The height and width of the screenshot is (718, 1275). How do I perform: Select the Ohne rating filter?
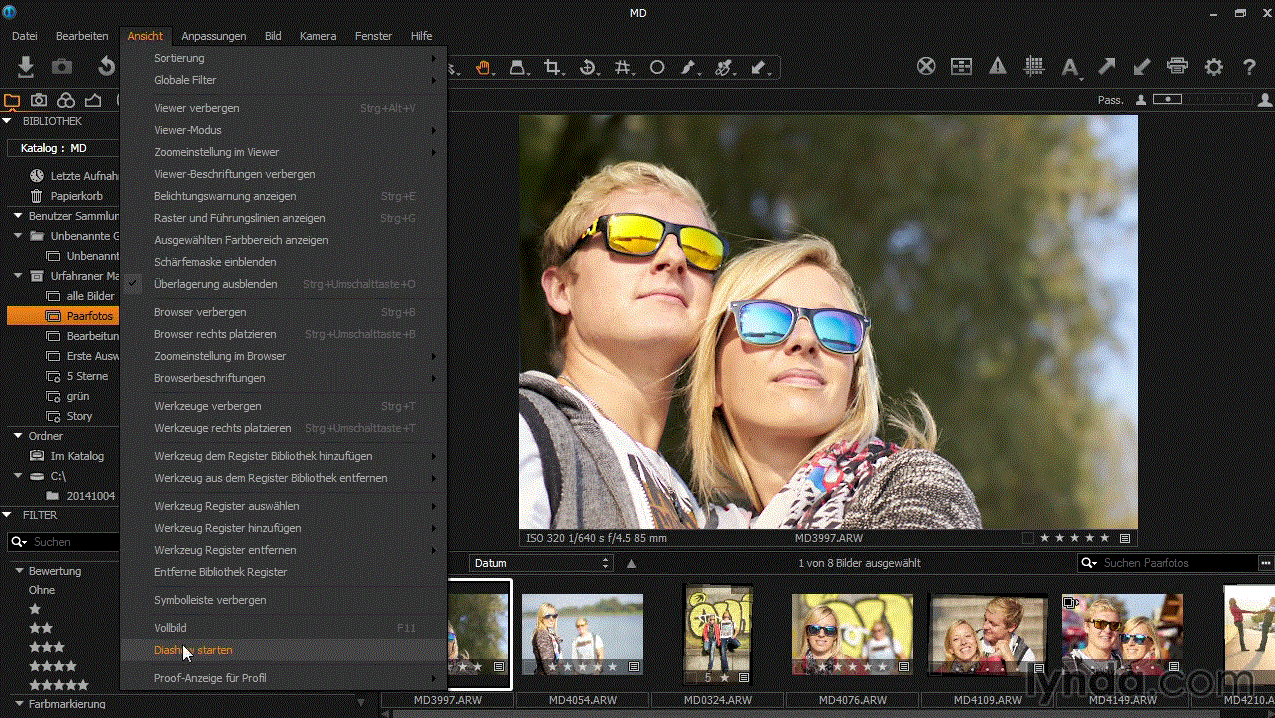pos(42,590)
